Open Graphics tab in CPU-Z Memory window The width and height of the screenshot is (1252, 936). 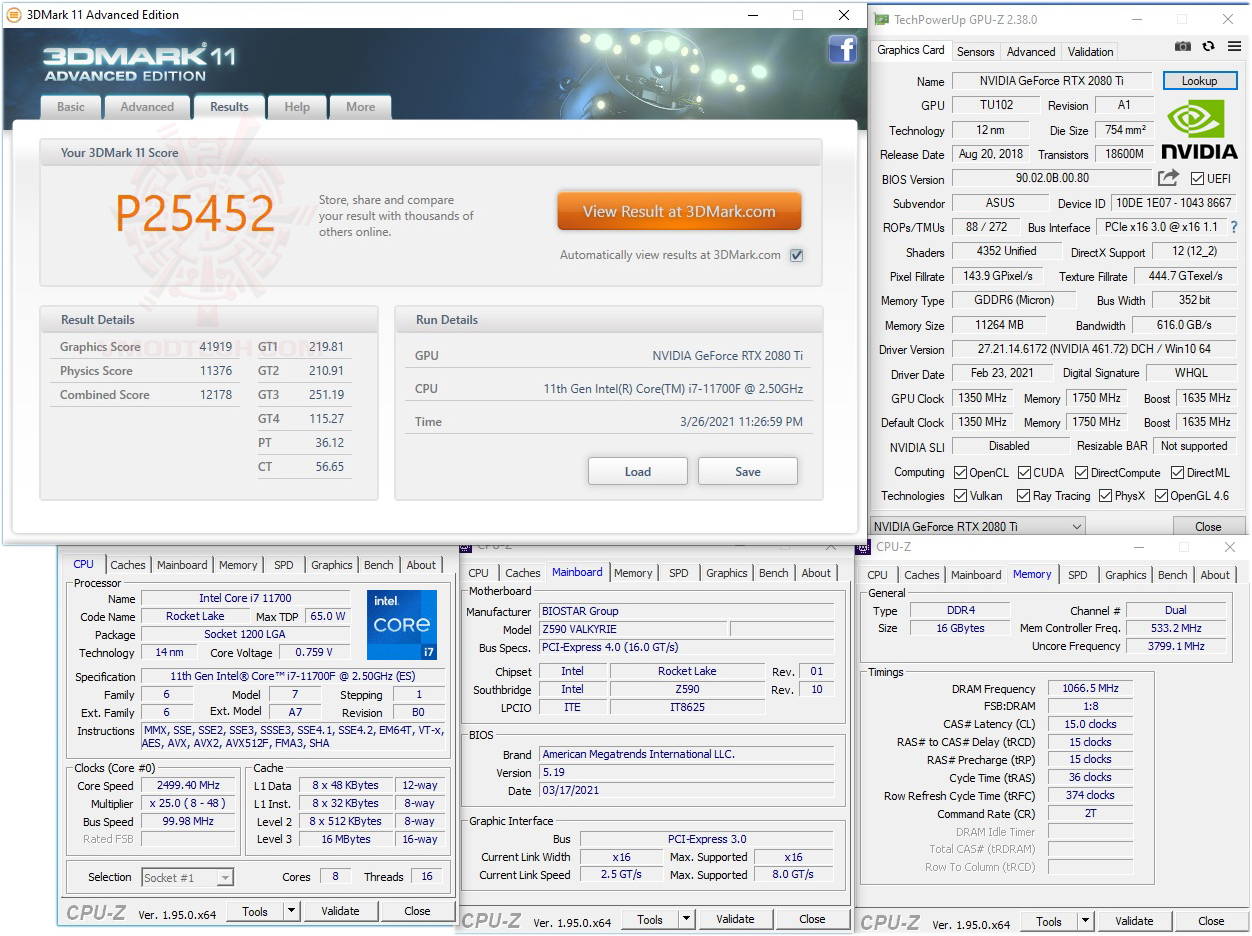[x=1126, y=575]
